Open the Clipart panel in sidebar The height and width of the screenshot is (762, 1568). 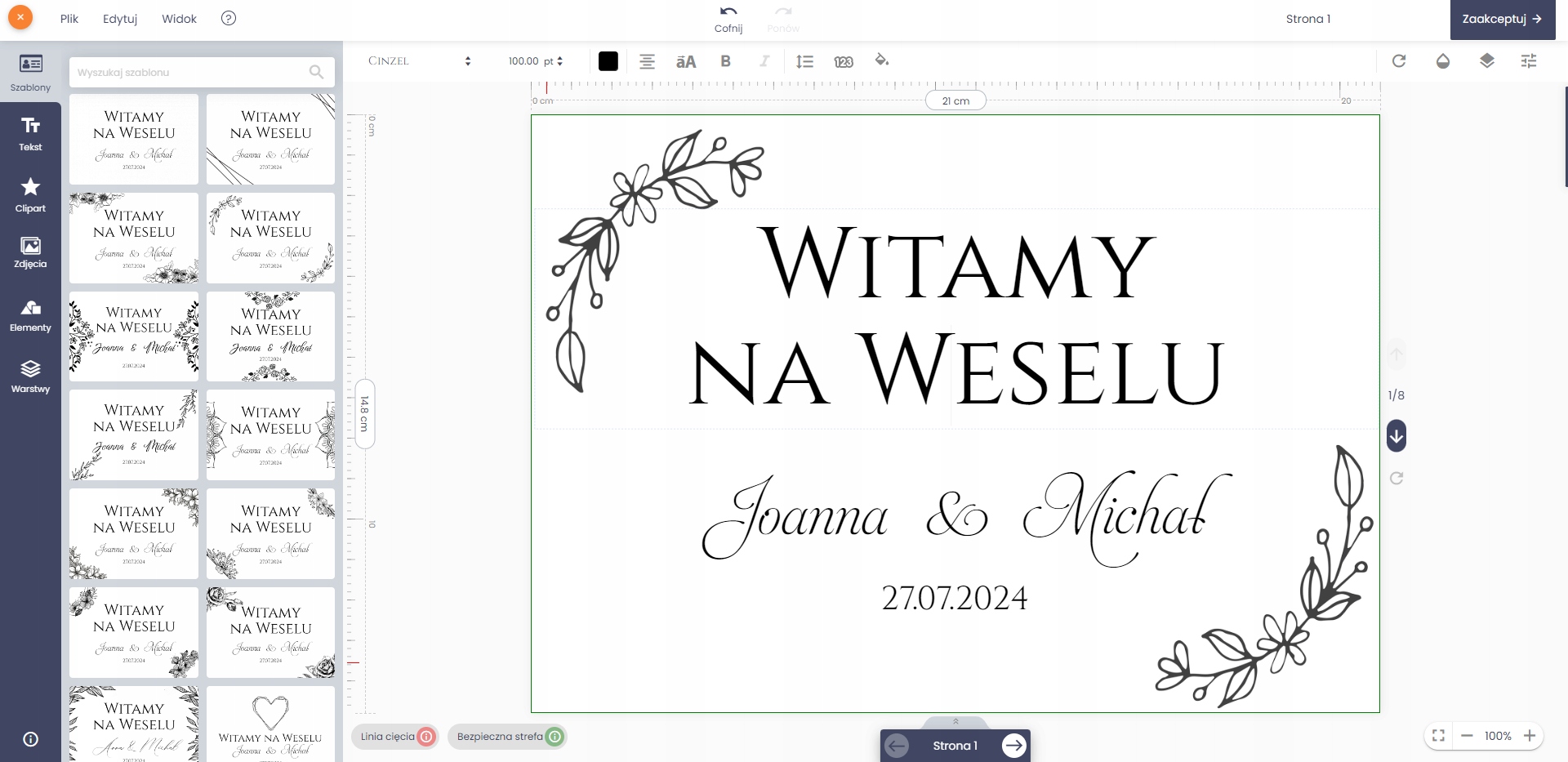click(x=30, y=195)
